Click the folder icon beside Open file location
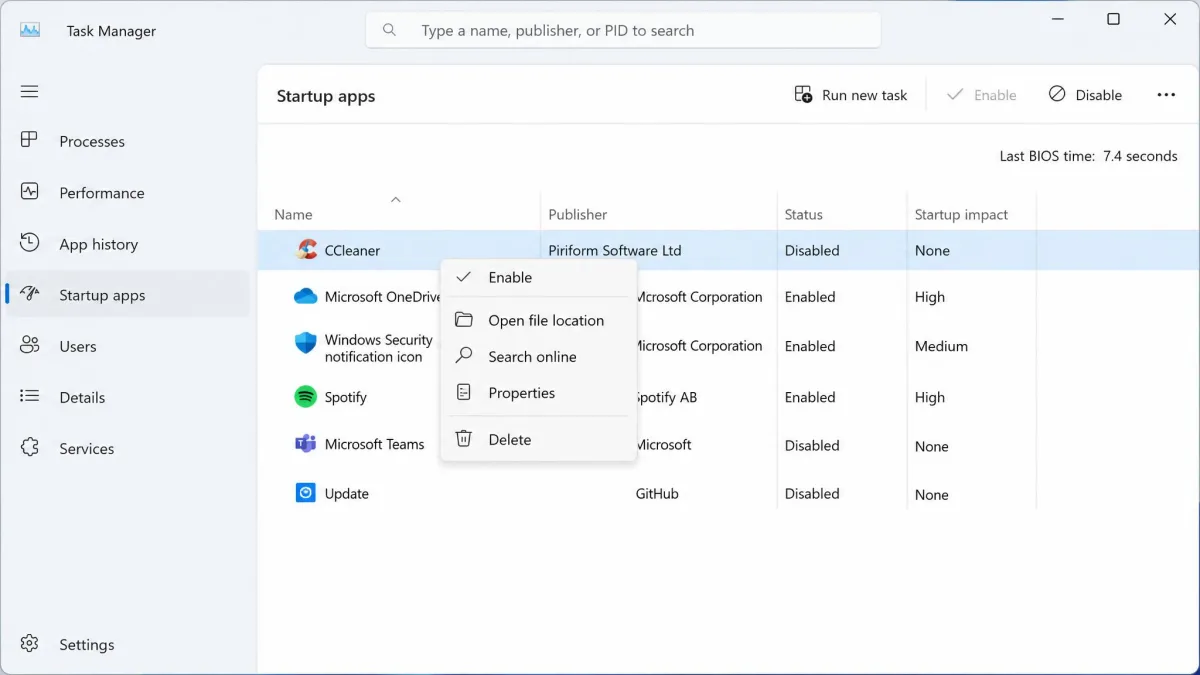The width and height of the screenshot is (1200, 675). 464,320
